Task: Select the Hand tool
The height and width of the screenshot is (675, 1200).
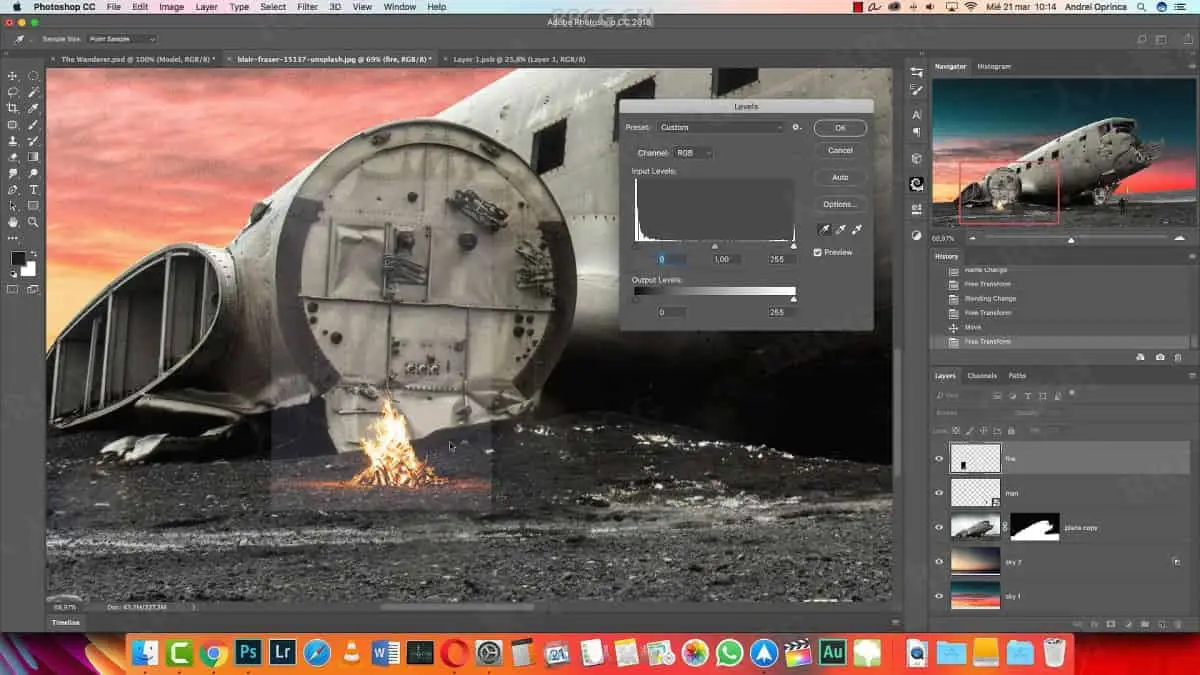Action: tap(13, 222)
